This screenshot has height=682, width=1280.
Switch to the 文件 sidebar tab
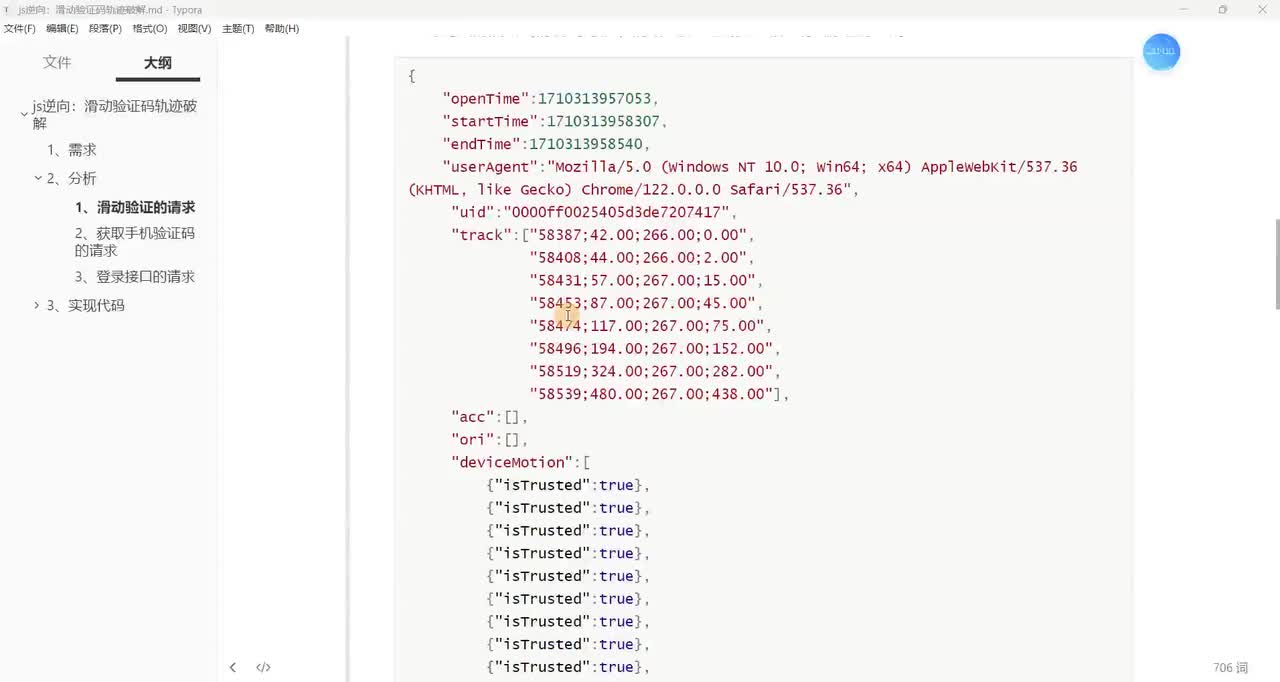tap(57, 62)
